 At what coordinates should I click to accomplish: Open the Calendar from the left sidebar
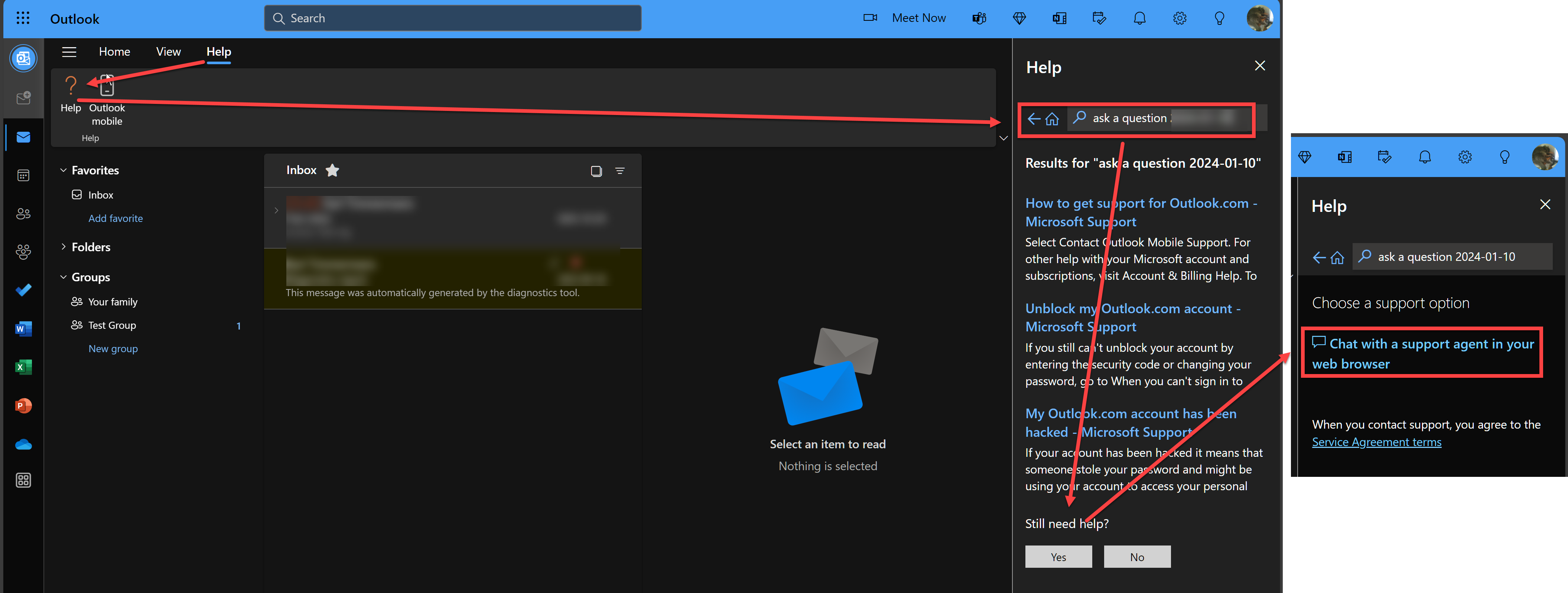(23, 175)
